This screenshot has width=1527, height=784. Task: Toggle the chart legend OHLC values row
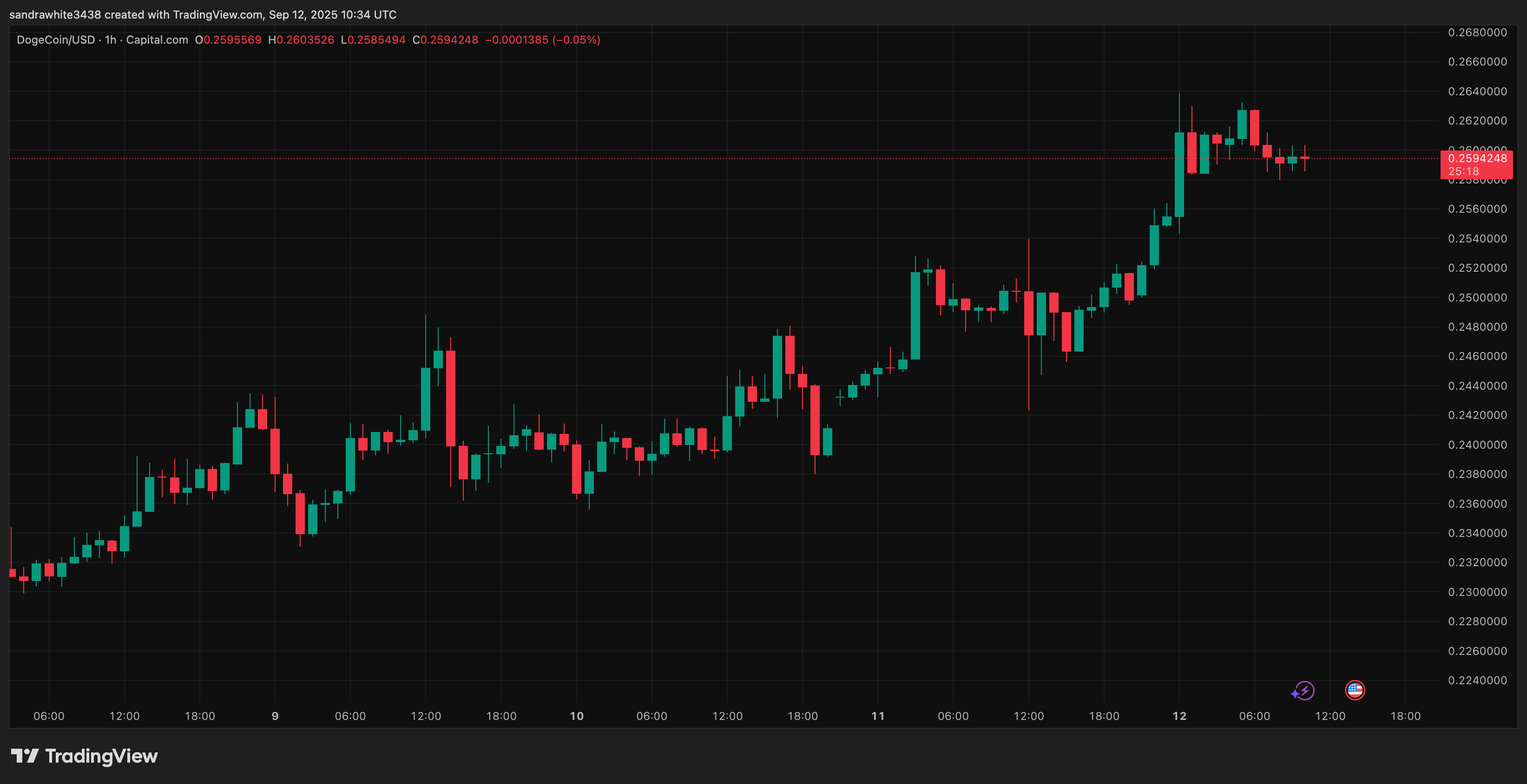[308, 39]
